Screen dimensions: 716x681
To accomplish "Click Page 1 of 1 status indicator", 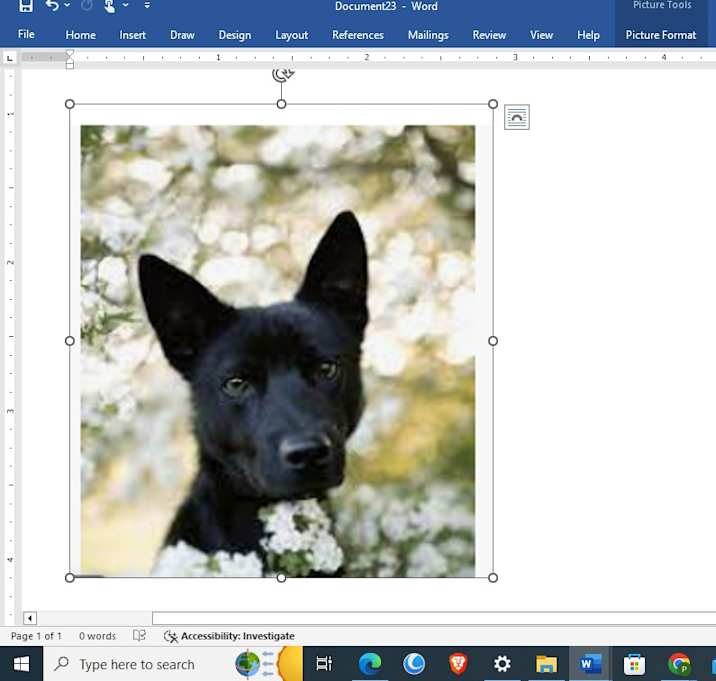I will [36, 636].
